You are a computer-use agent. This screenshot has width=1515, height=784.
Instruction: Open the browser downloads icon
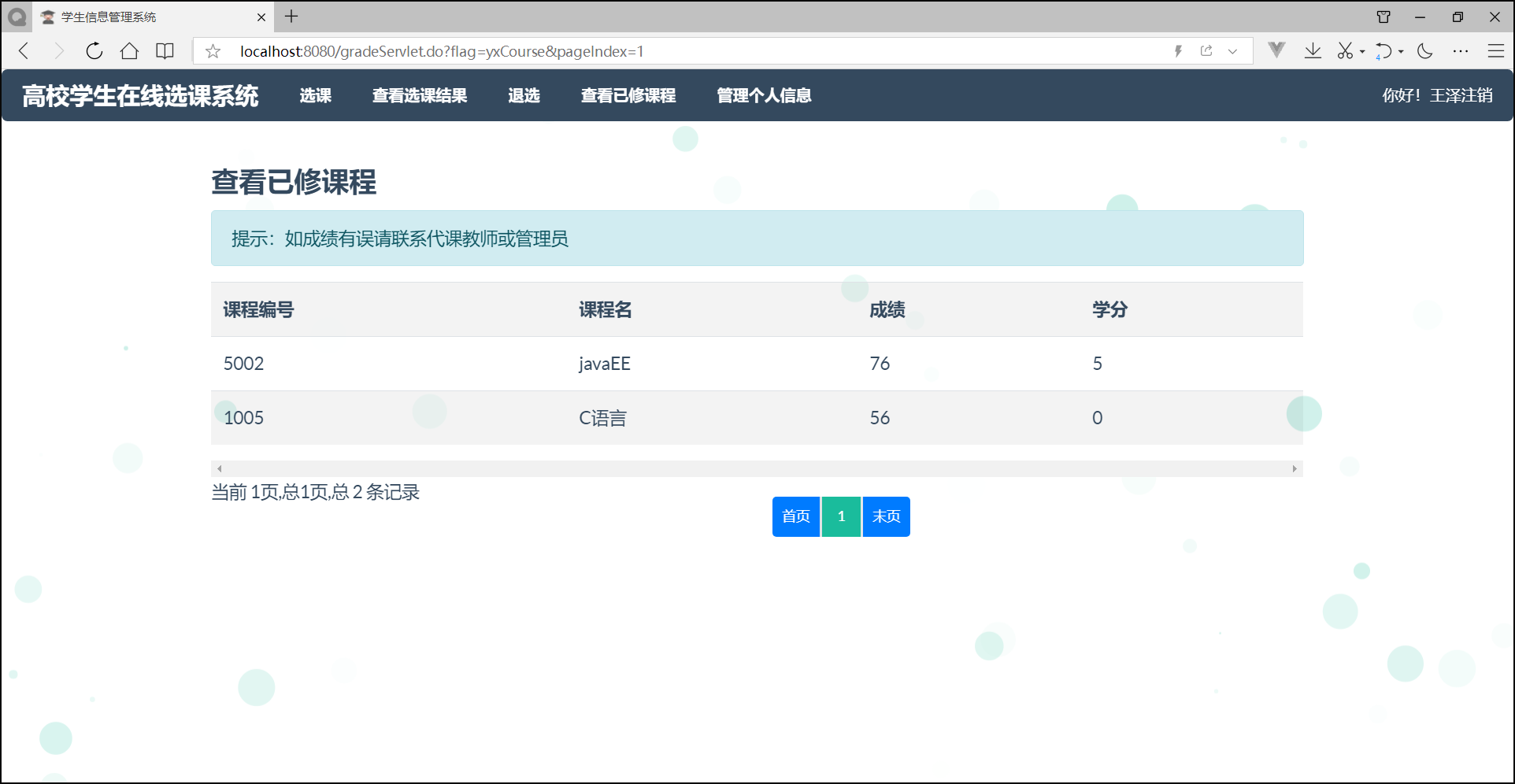click(1312, 50)
